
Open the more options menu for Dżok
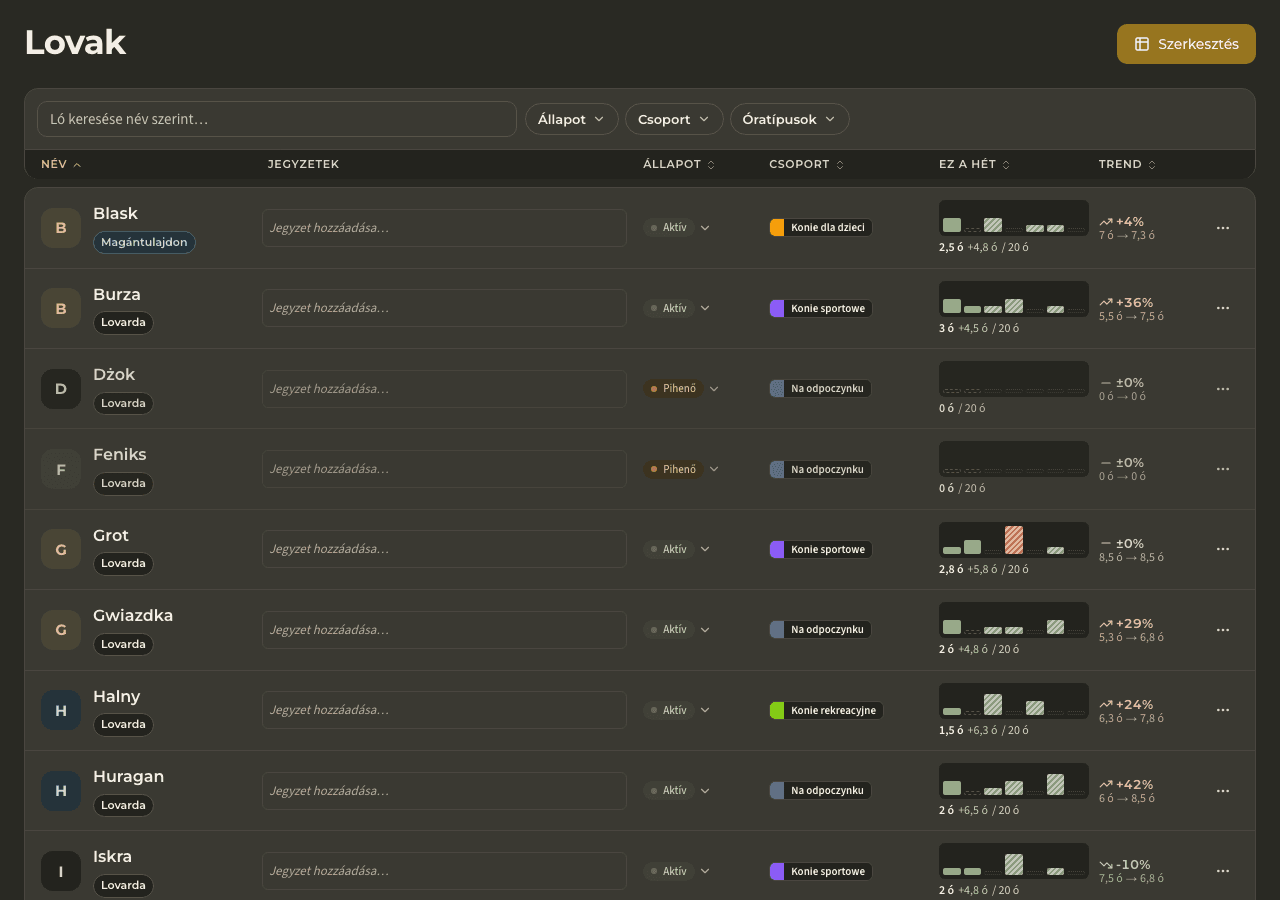[1222, 389]
